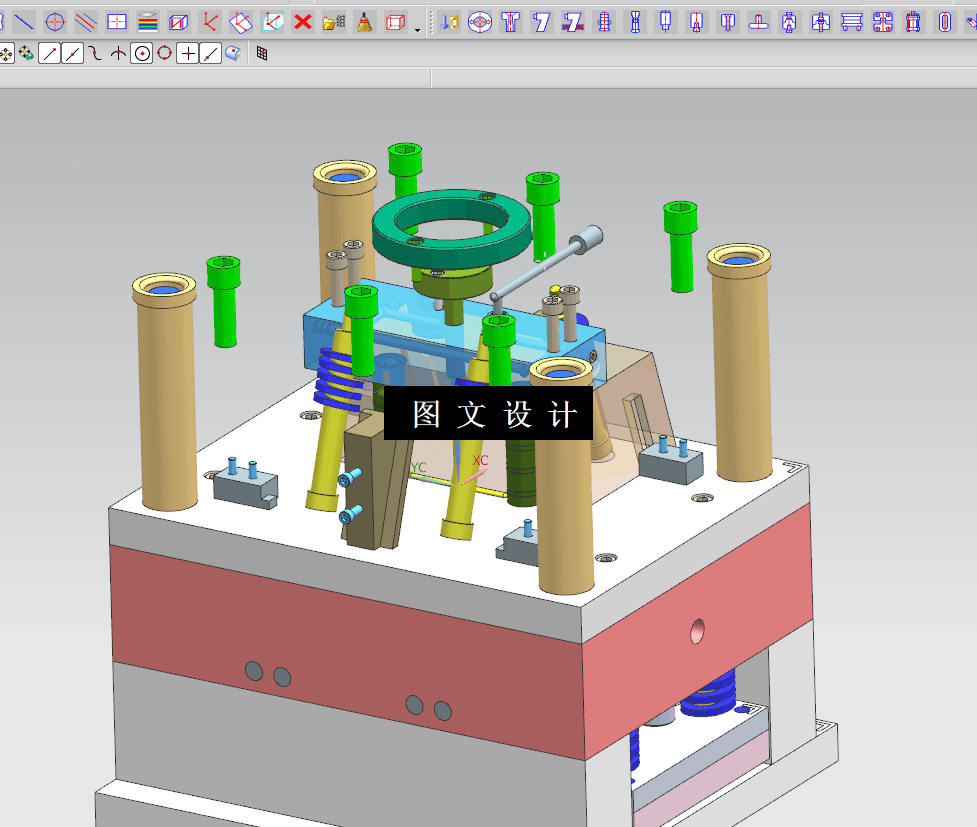977x827 pixels.
Task: Toggle the point on face snap
Action: click(233, 54)
